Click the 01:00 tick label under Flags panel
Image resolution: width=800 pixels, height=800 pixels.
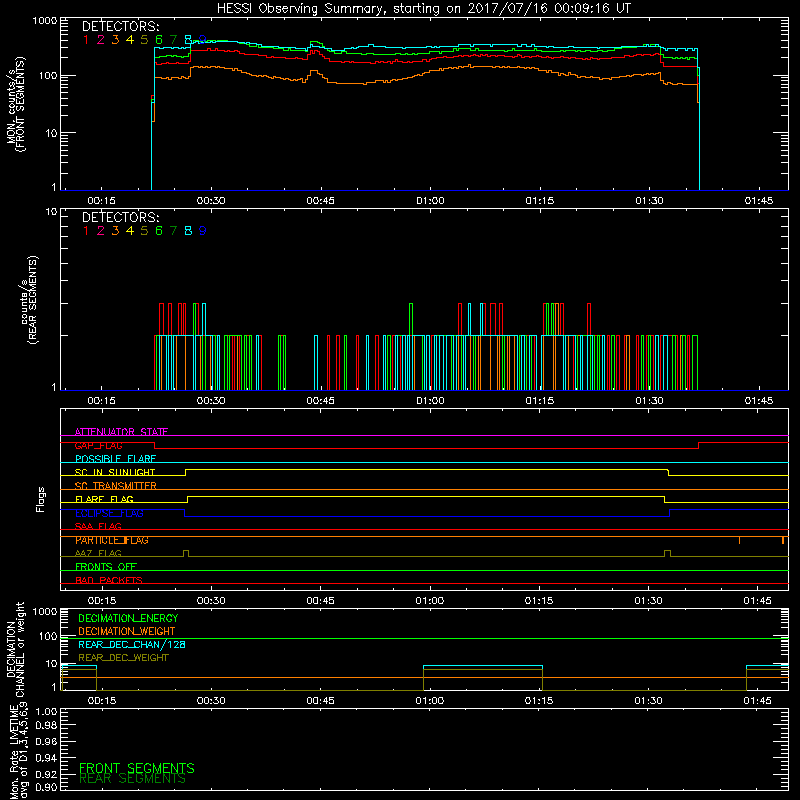click(430, 601)
